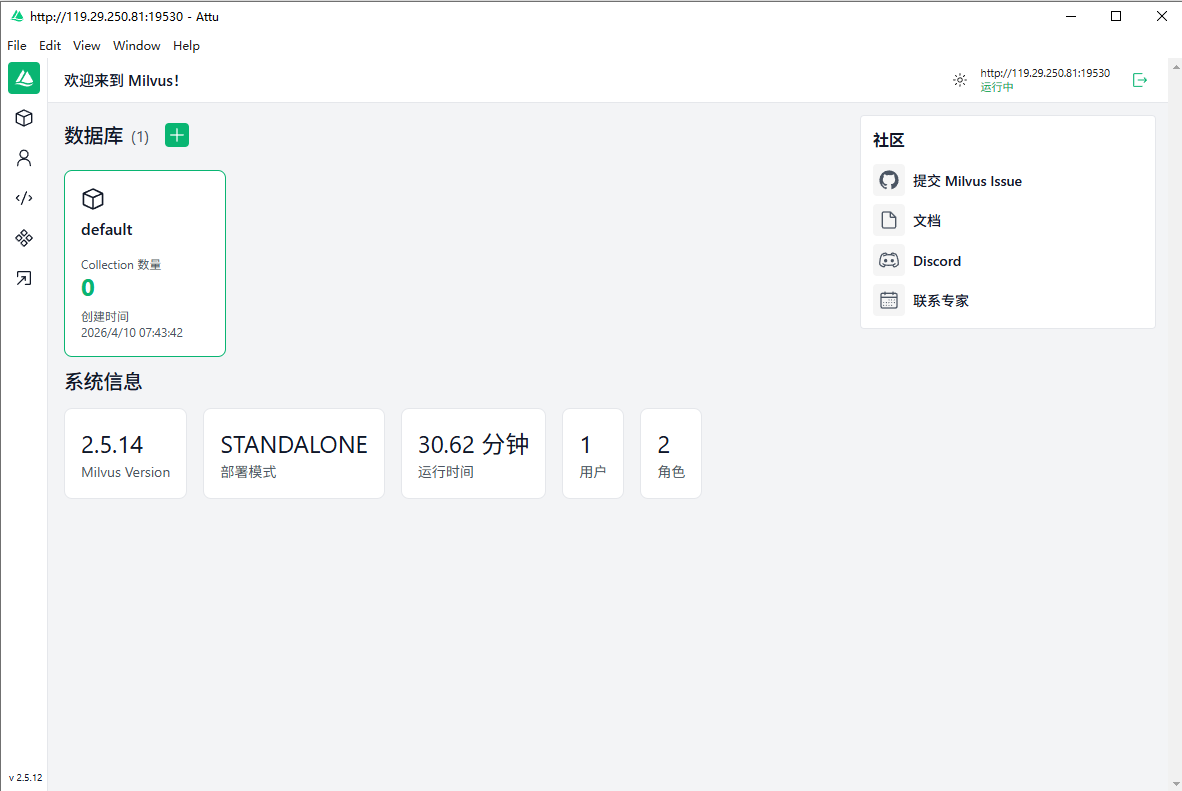Click the 30.62 分钟 运行时间 card
This screenshot has height=791, width=1182.
click(x=473, y=453)
